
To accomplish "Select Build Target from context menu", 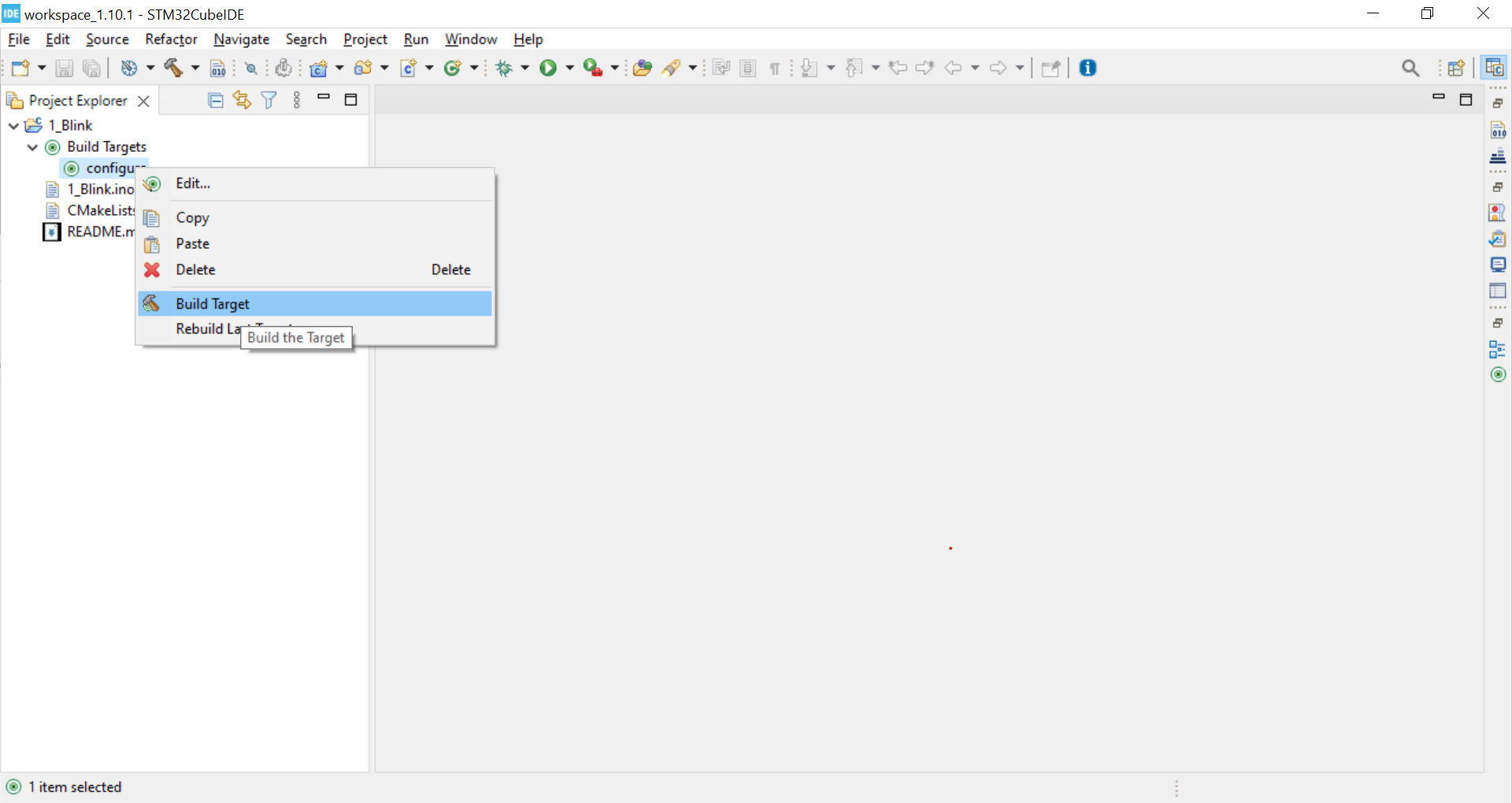I will [x=213, y=304].
